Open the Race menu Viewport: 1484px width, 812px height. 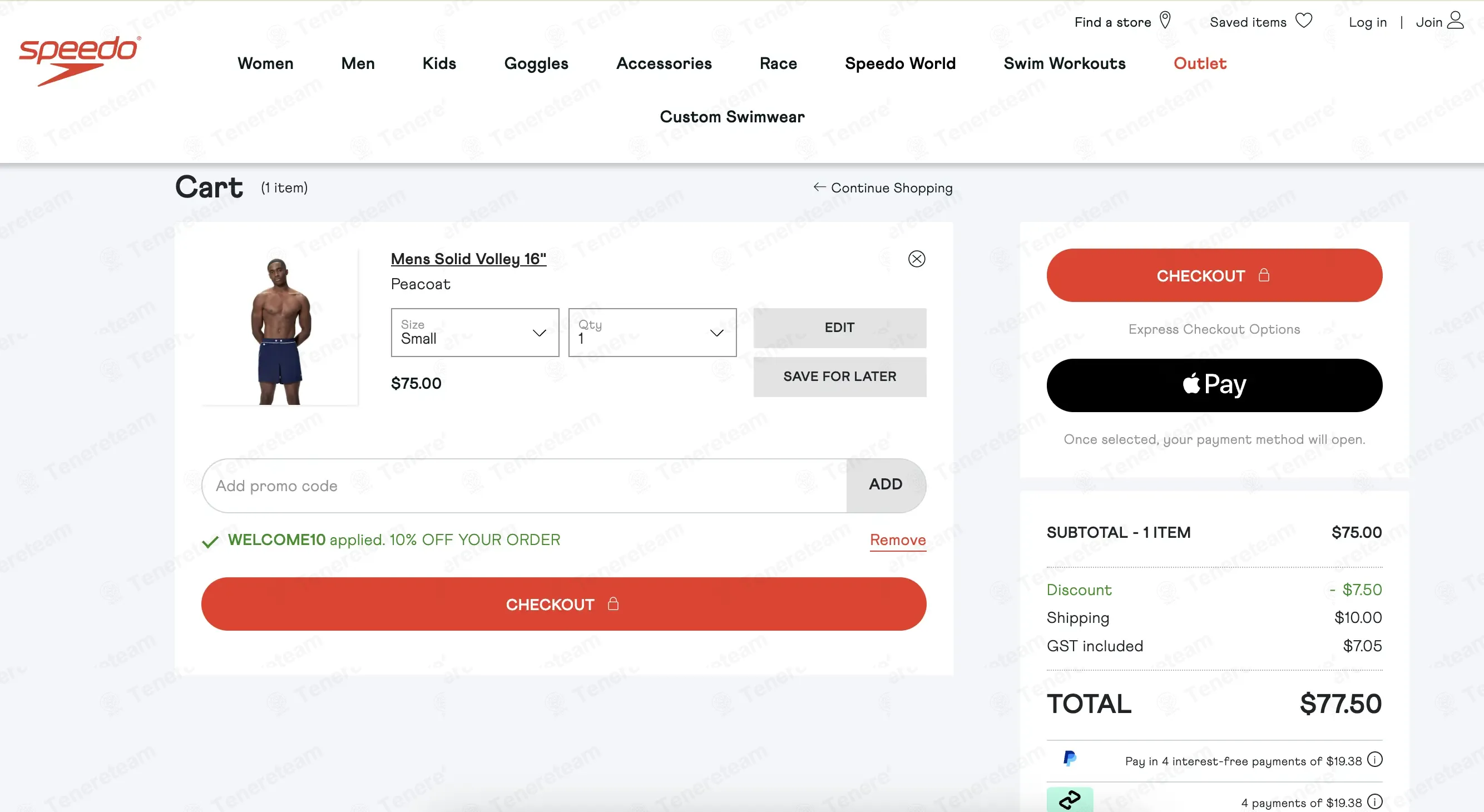point(778,63)
